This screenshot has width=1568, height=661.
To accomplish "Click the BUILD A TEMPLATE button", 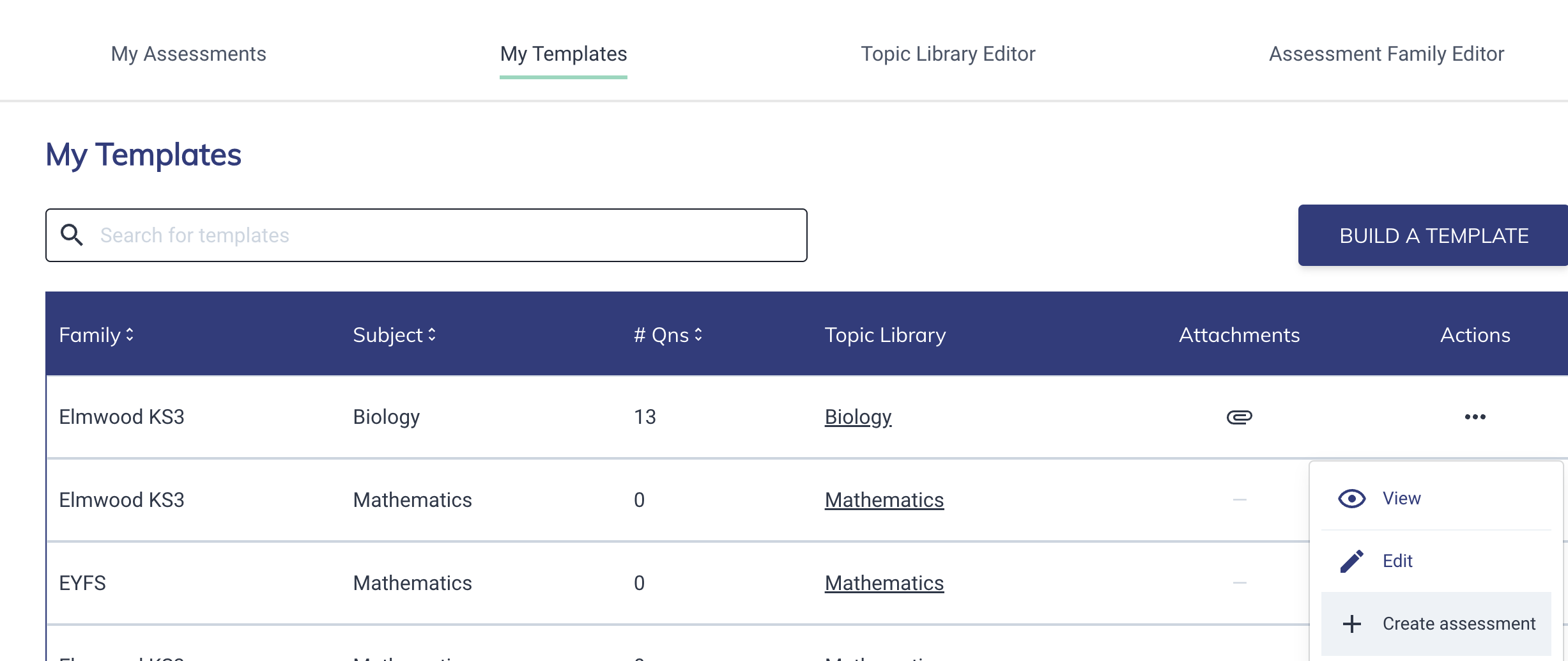I will tap(1433, 235).
